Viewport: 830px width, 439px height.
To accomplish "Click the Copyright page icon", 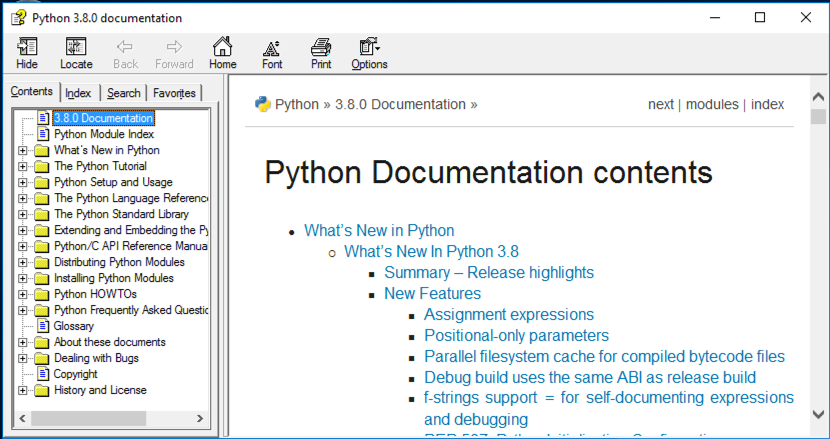I will click(43, 374).
